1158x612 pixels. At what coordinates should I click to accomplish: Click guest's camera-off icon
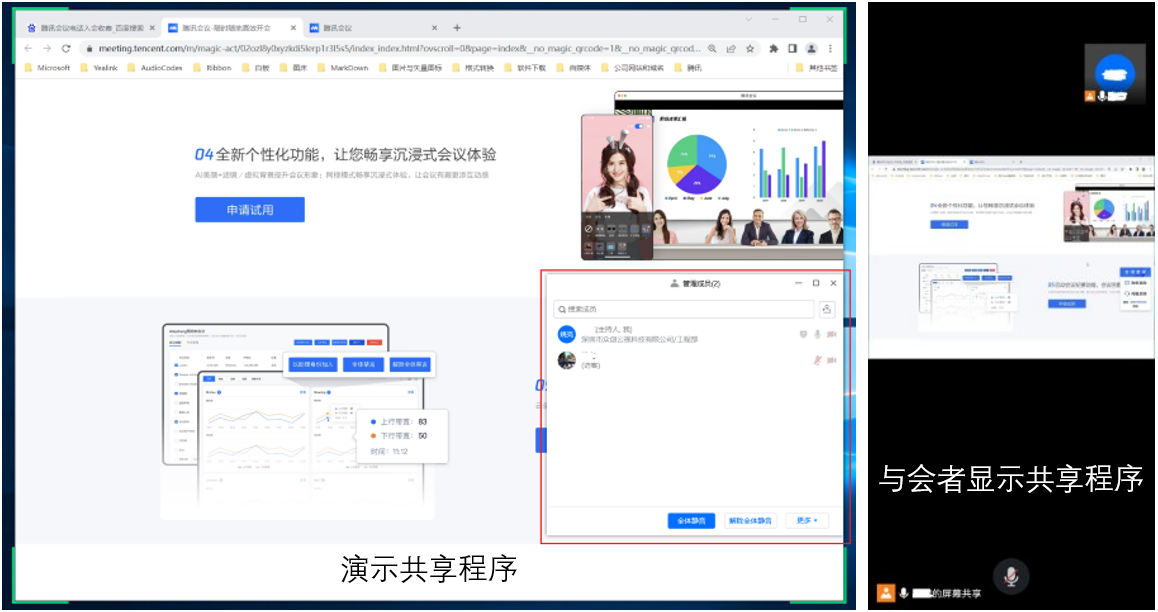(x=832, y=360)
